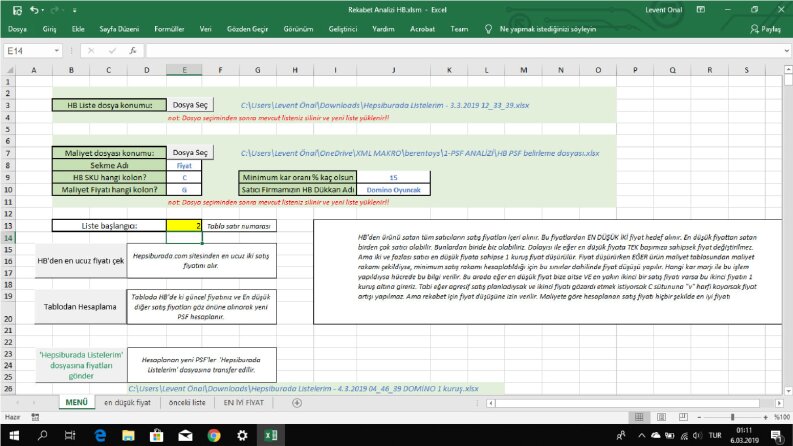Click Dosya Seç for Maliyet dosyası konumu
Screen dimensions: 793x446
(x=190, y=152)
